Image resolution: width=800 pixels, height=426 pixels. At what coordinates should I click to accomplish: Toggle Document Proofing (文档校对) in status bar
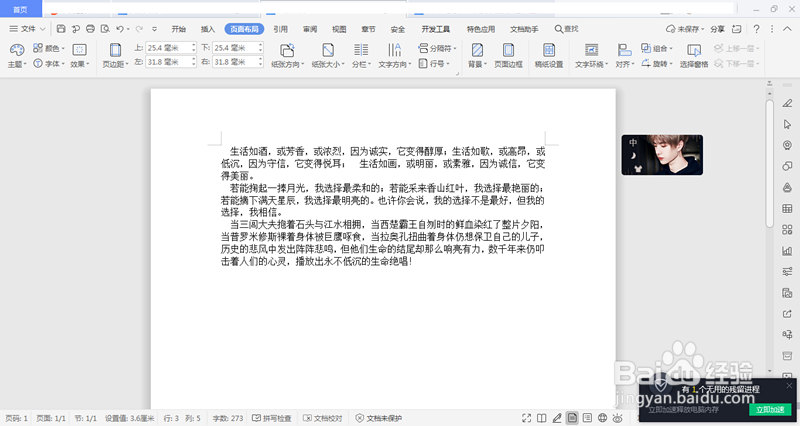pos(323,418)
